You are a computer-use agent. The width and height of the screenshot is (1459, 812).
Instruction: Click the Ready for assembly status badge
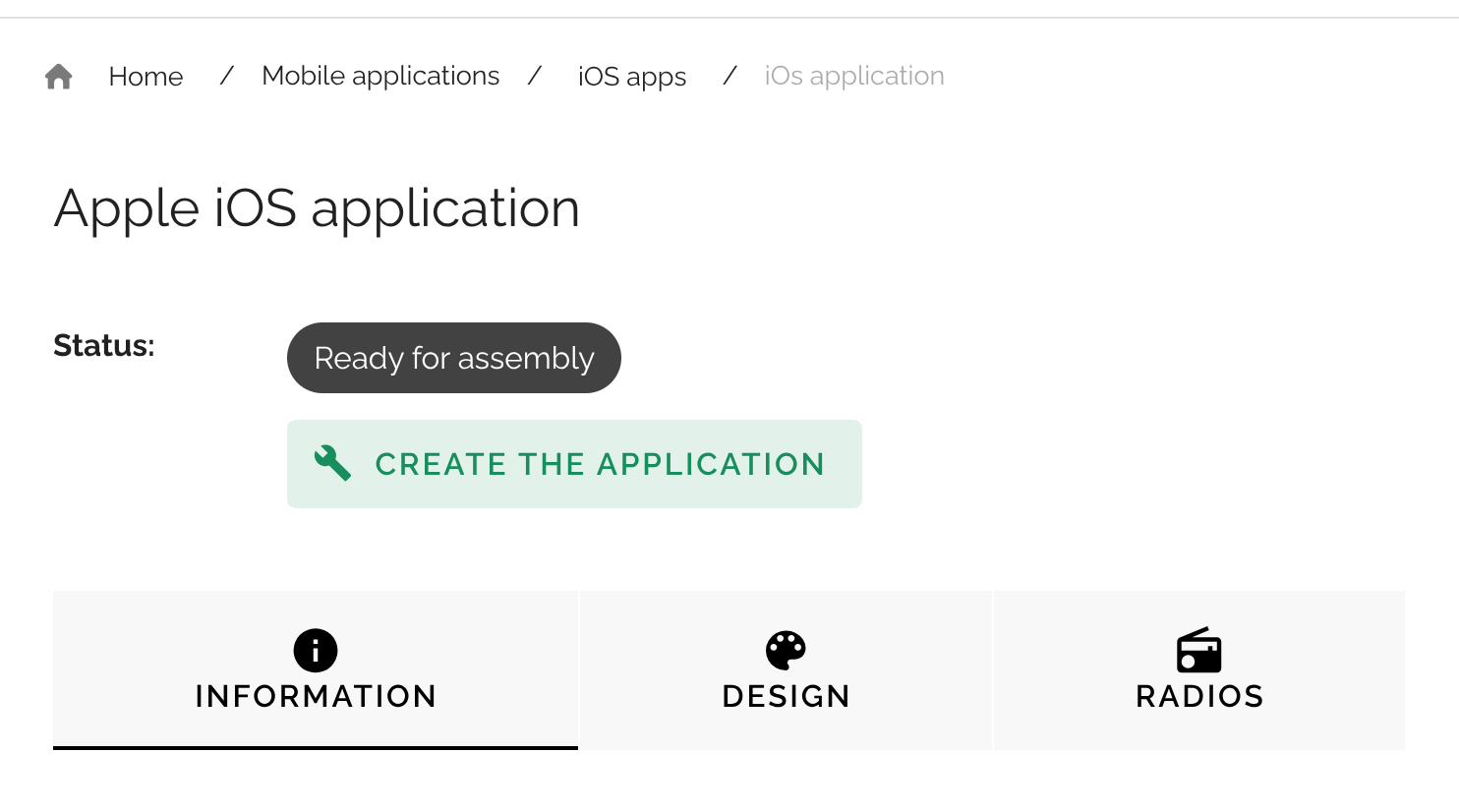click(x=454, y=358)
